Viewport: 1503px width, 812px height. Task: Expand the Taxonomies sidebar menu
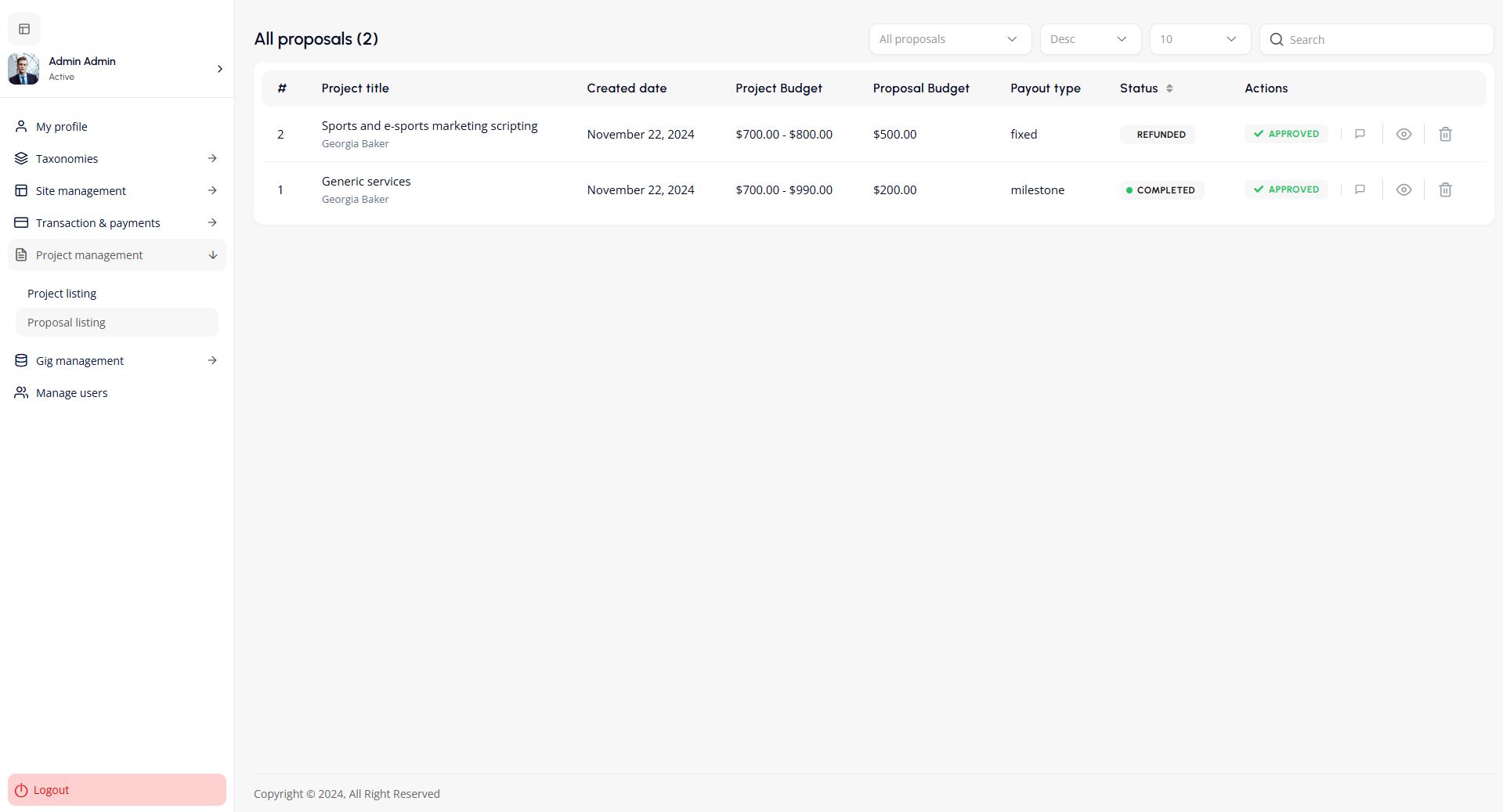[x=116, y=159]
